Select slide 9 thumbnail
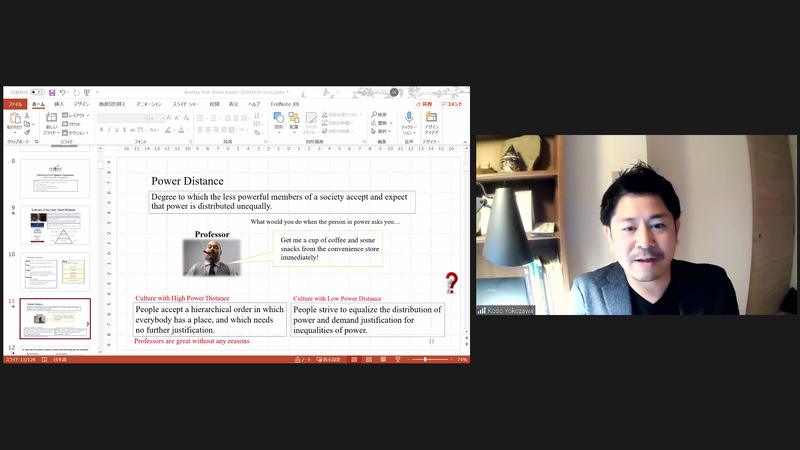Screen dimensions: 800x450 coord(55,225)
